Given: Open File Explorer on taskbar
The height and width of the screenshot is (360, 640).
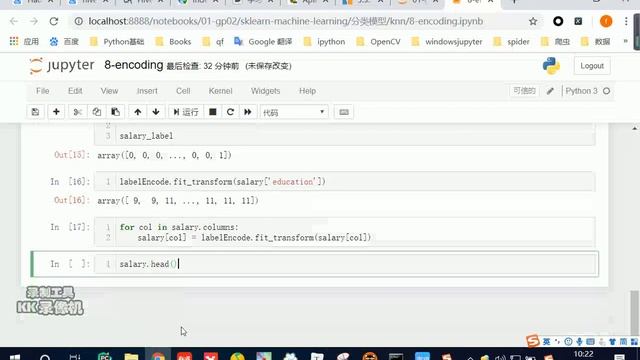Looking at the screenshot, I should [131, 357].
